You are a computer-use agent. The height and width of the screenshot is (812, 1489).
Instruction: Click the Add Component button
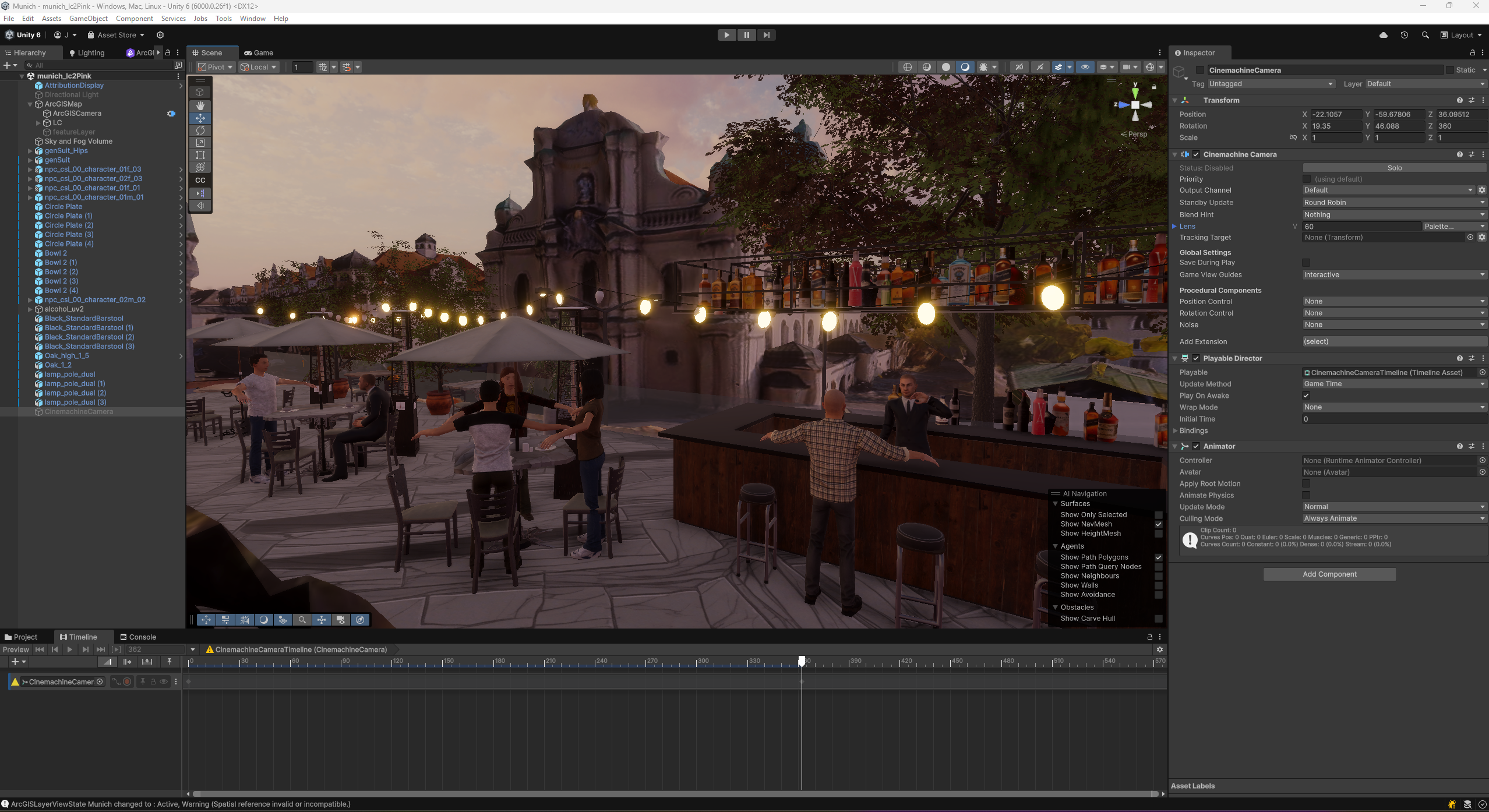pos(1329,574)
